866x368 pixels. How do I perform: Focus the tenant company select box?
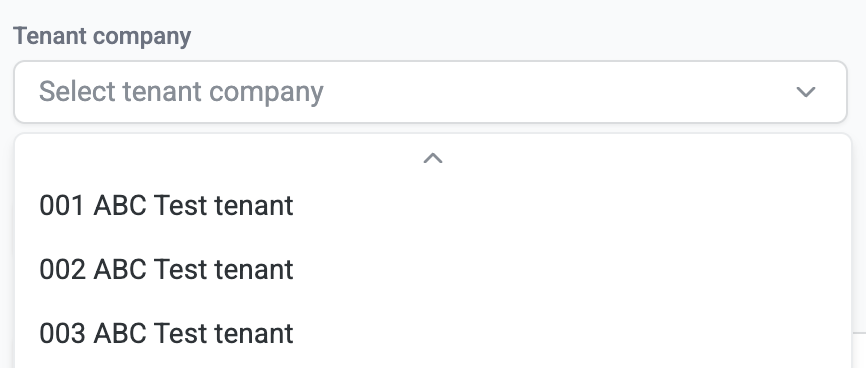(430, 92)
